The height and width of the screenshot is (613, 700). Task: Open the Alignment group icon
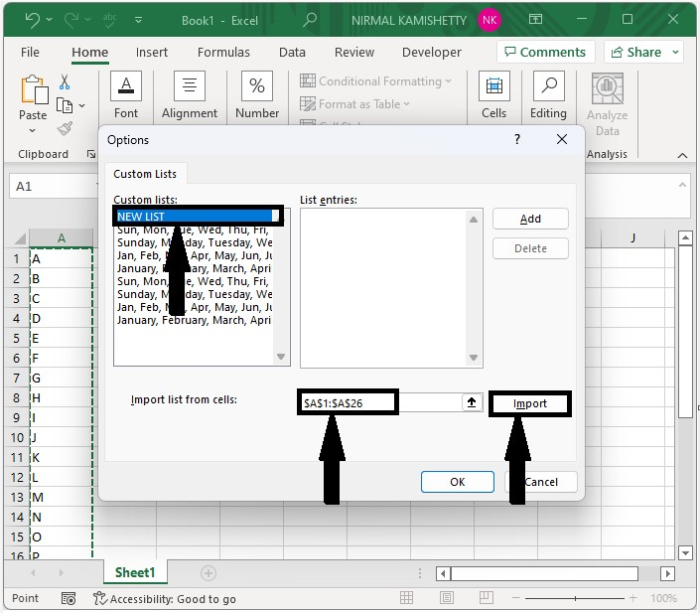[189, 85]
